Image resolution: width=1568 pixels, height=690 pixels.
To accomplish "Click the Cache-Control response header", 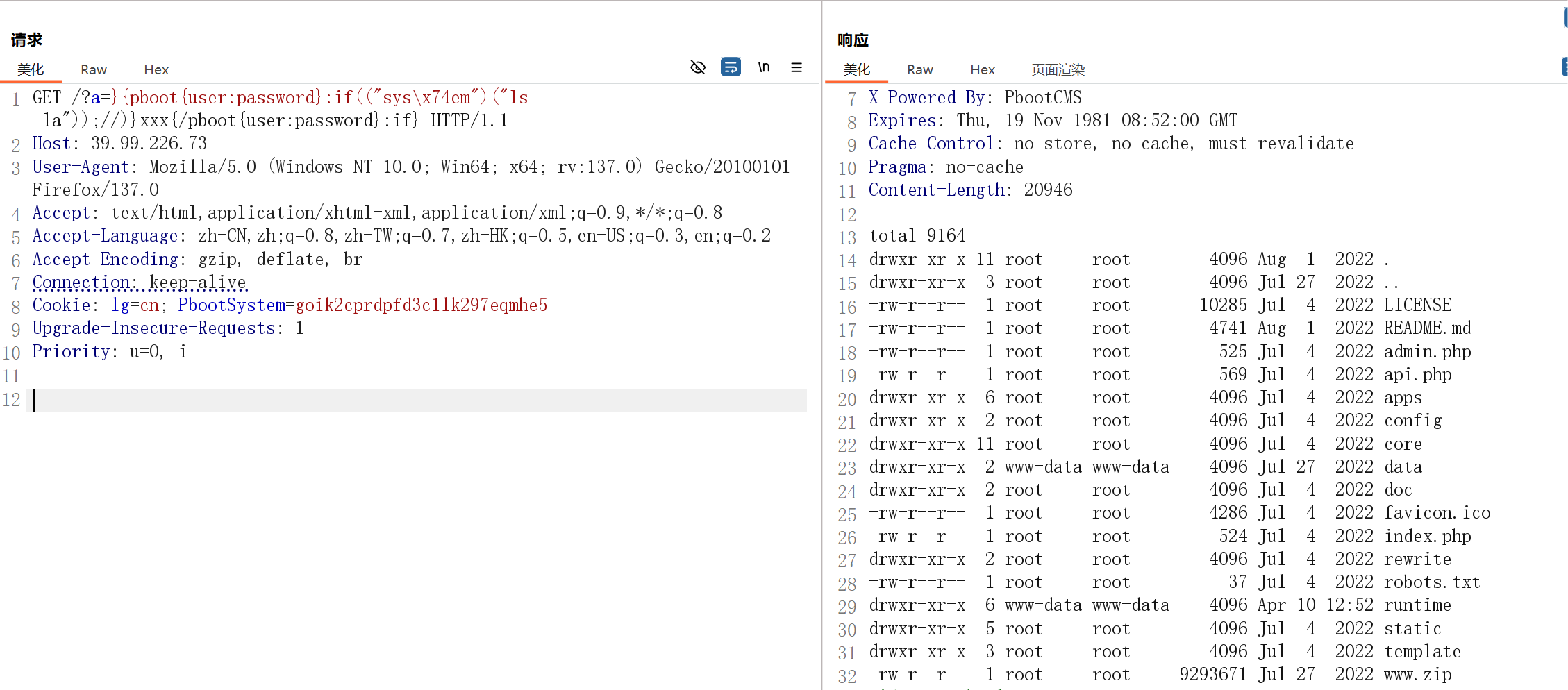I will [x=1111, y=144].
